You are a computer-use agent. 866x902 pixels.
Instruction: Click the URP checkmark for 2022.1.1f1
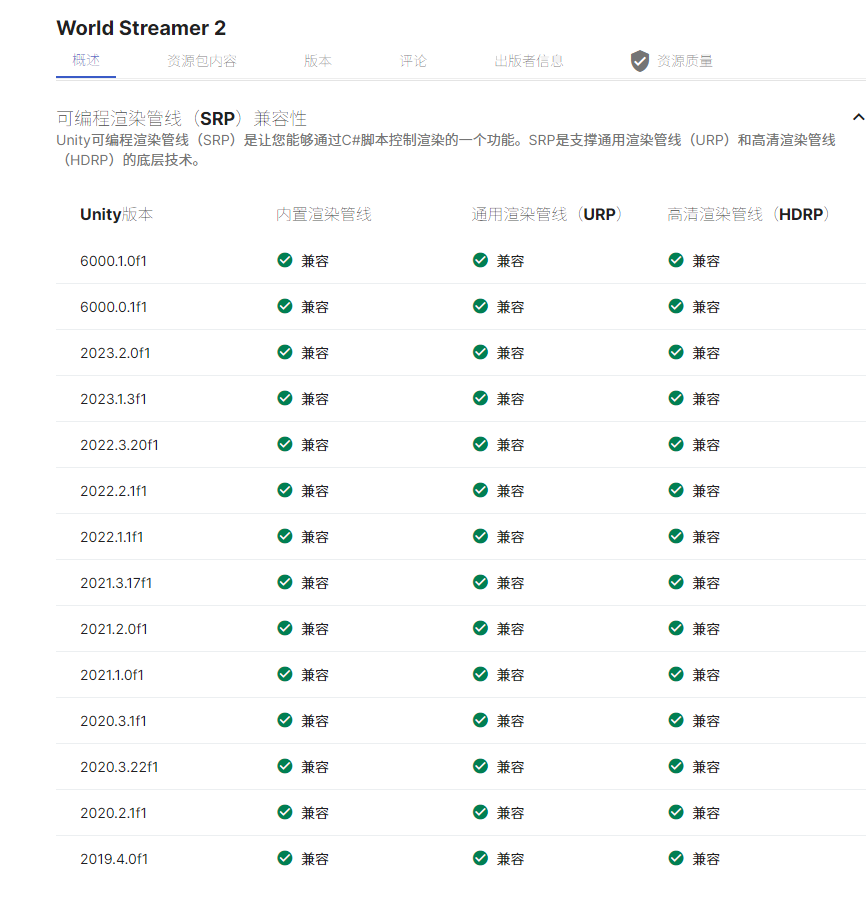[x=480, y=536]
